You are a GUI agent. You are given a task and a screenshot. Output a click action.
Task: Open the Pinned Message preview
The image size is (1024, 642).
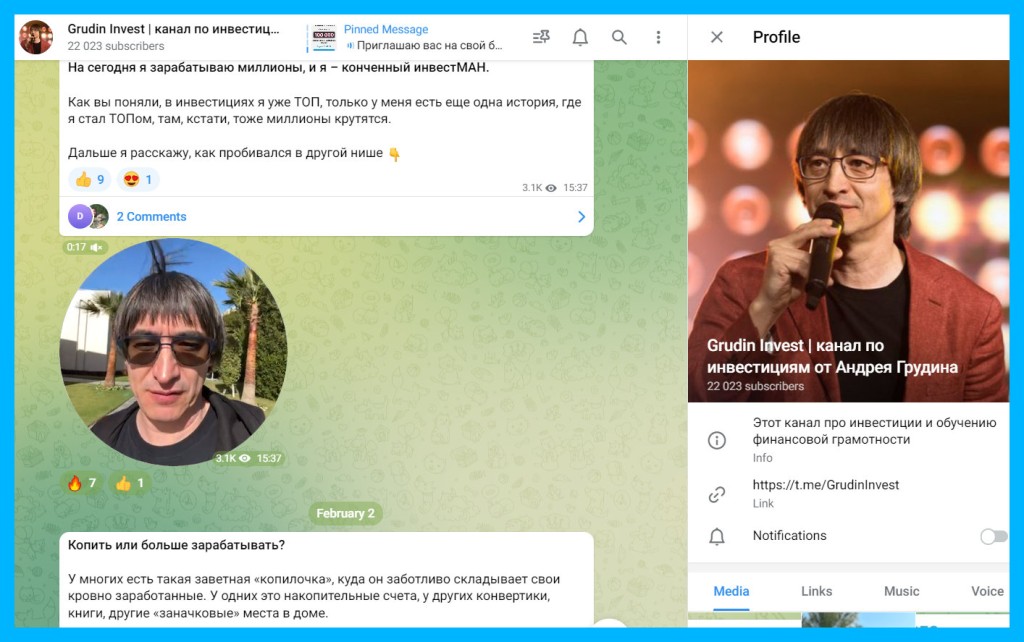(420, 37)
